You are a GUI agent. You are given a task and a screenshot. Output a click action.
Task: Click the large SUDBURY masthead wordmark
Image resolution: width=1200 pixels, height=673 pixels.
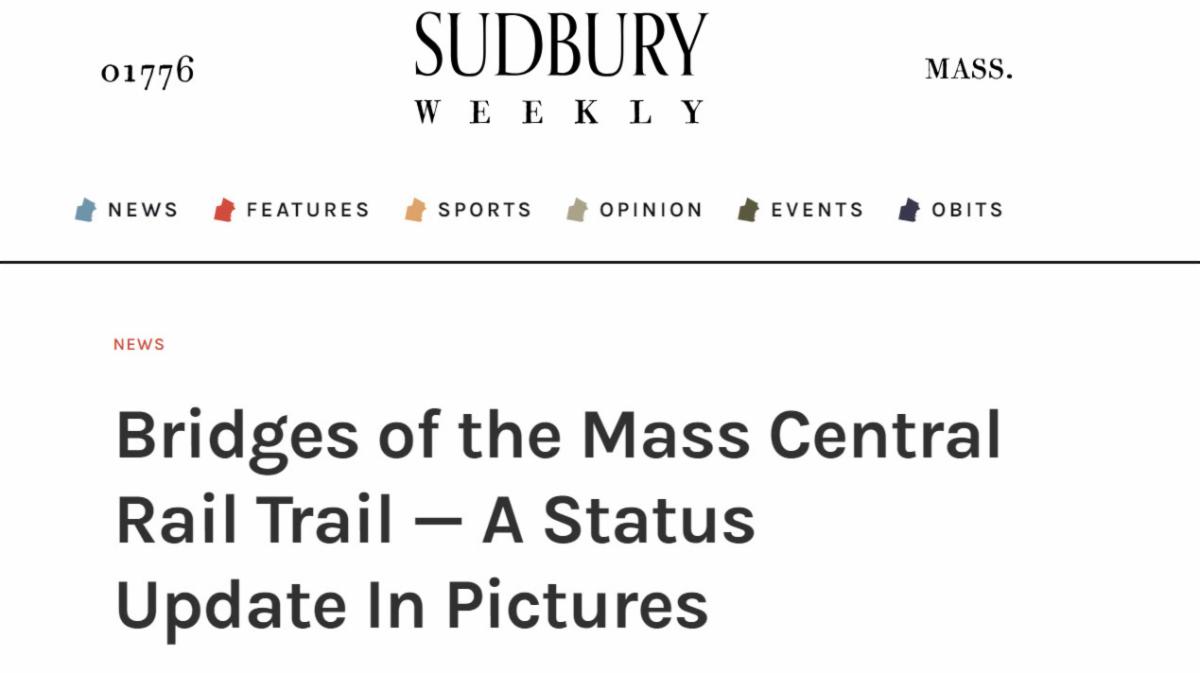coord(561,45)
